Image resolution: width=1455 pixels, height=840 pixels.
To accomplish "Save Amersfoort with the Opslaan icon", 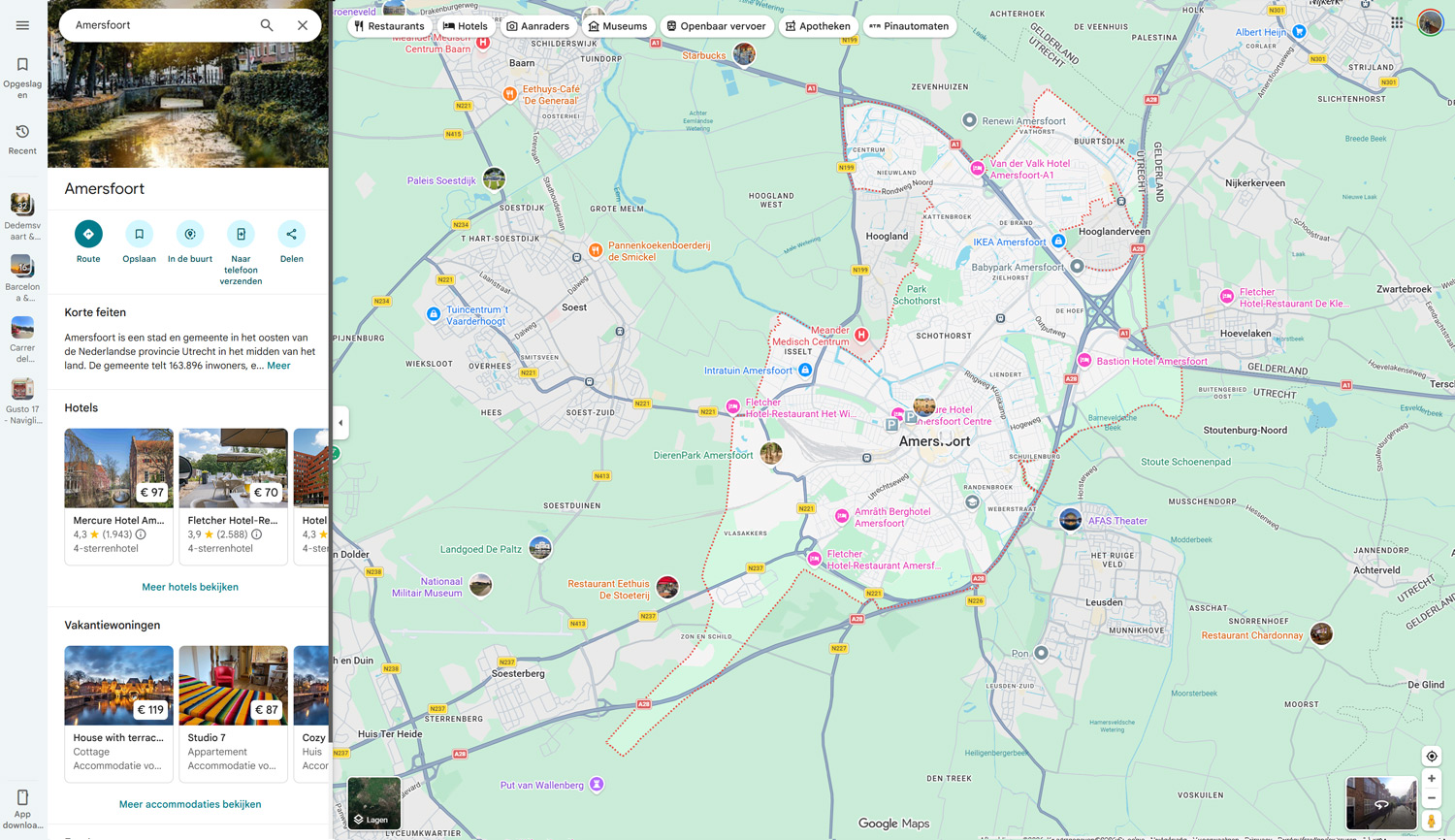I will (139, 234).
